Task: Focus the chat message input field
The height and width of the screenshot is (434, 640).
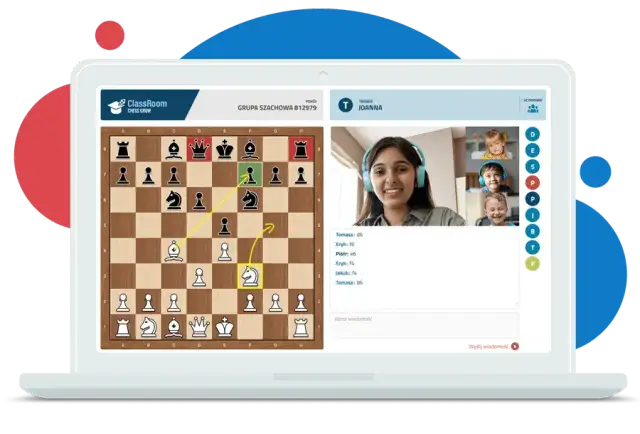Action: (424, 324)
